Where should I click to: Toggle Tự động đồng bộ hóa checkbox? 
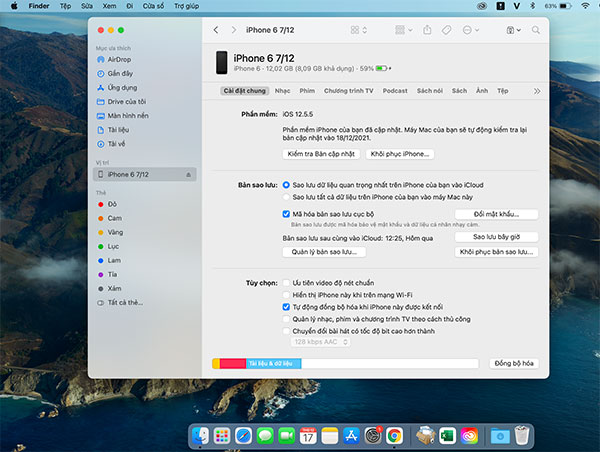click(286, 307)
